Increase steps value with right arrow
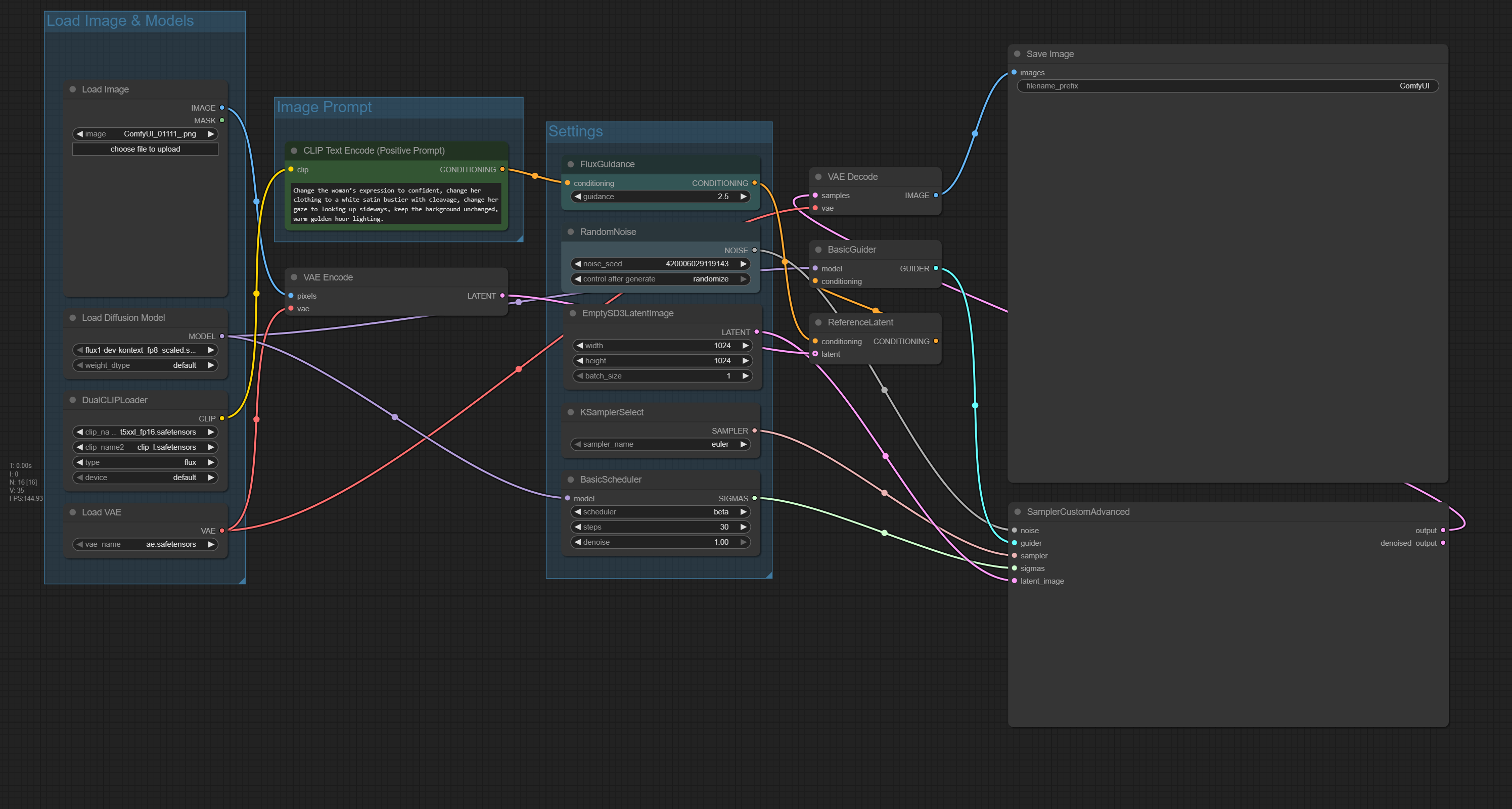This screenshot has width=1512, height=809. pos(744,527)
